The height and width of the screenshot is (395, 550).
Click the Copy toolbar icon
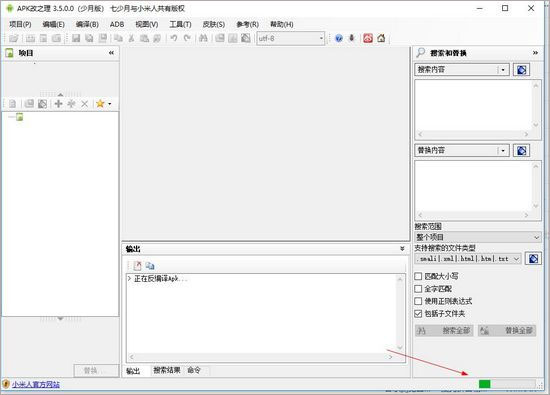tap(118, 38)
